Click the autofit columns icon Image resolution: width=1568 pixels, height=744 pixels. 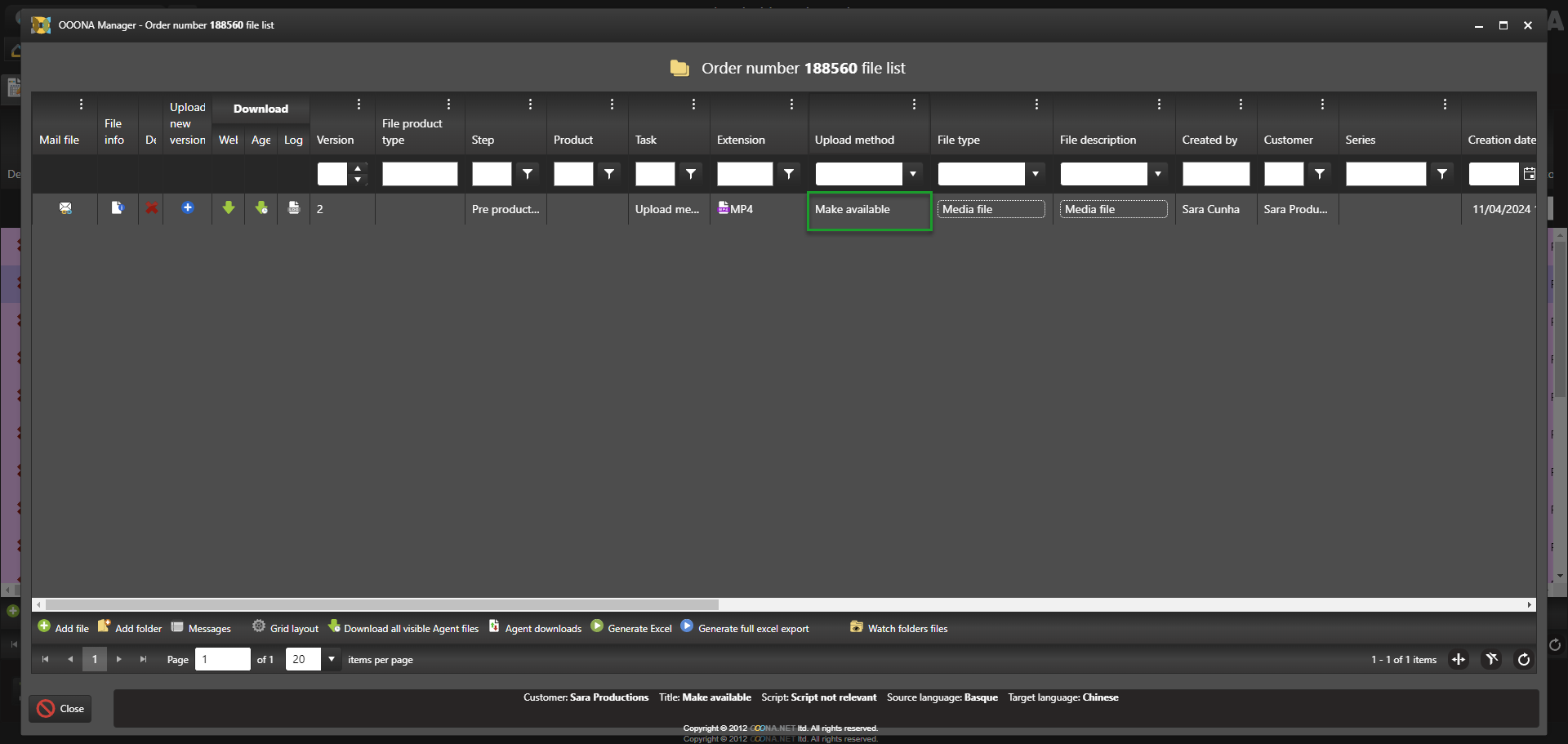pos(1459,659)
